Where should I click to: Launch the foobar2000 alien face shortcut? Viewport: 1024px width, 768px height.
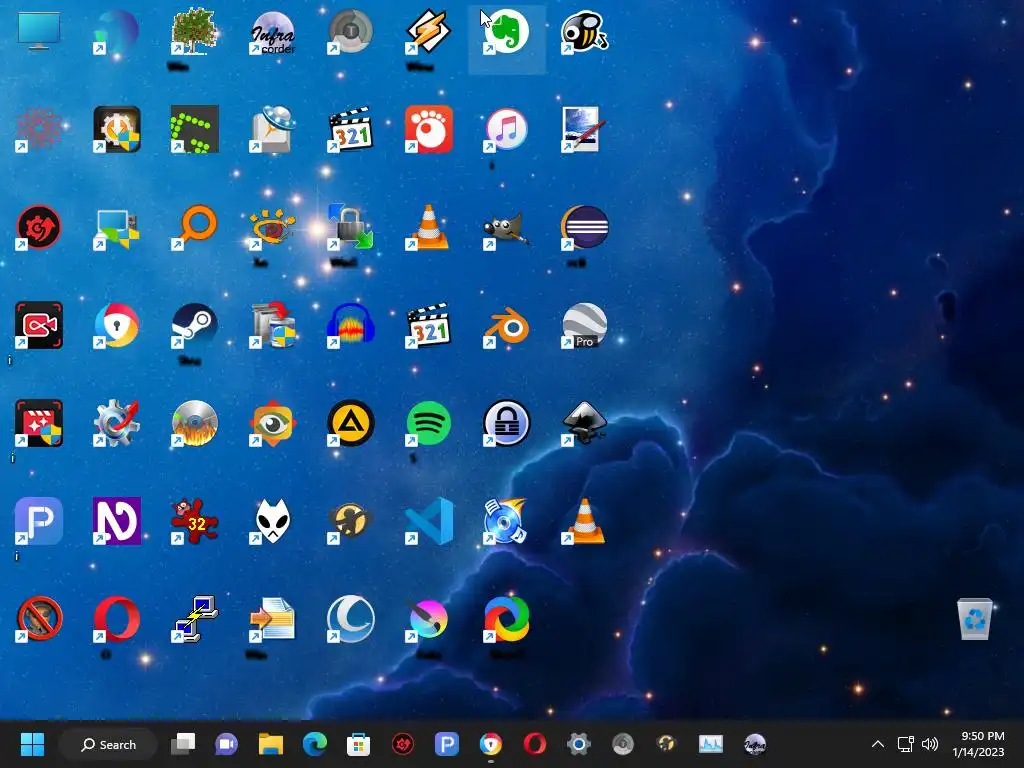click(x=272, y=521)
